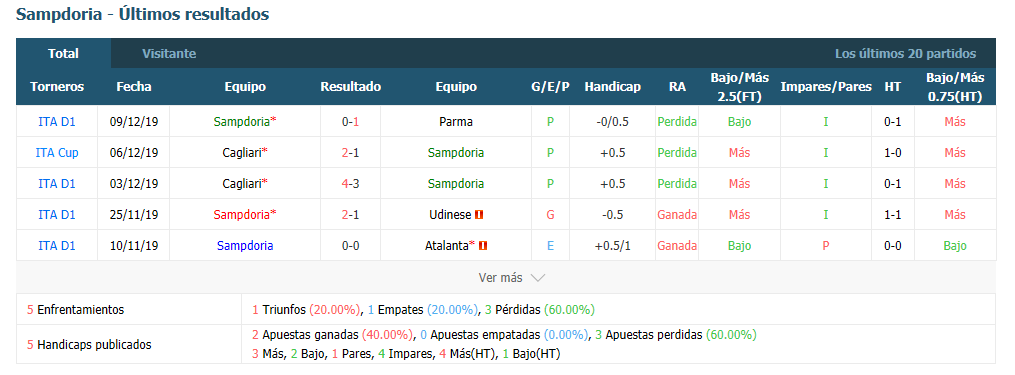Open ITA D1 link for the 09/12/19 match

pos(57,122)
